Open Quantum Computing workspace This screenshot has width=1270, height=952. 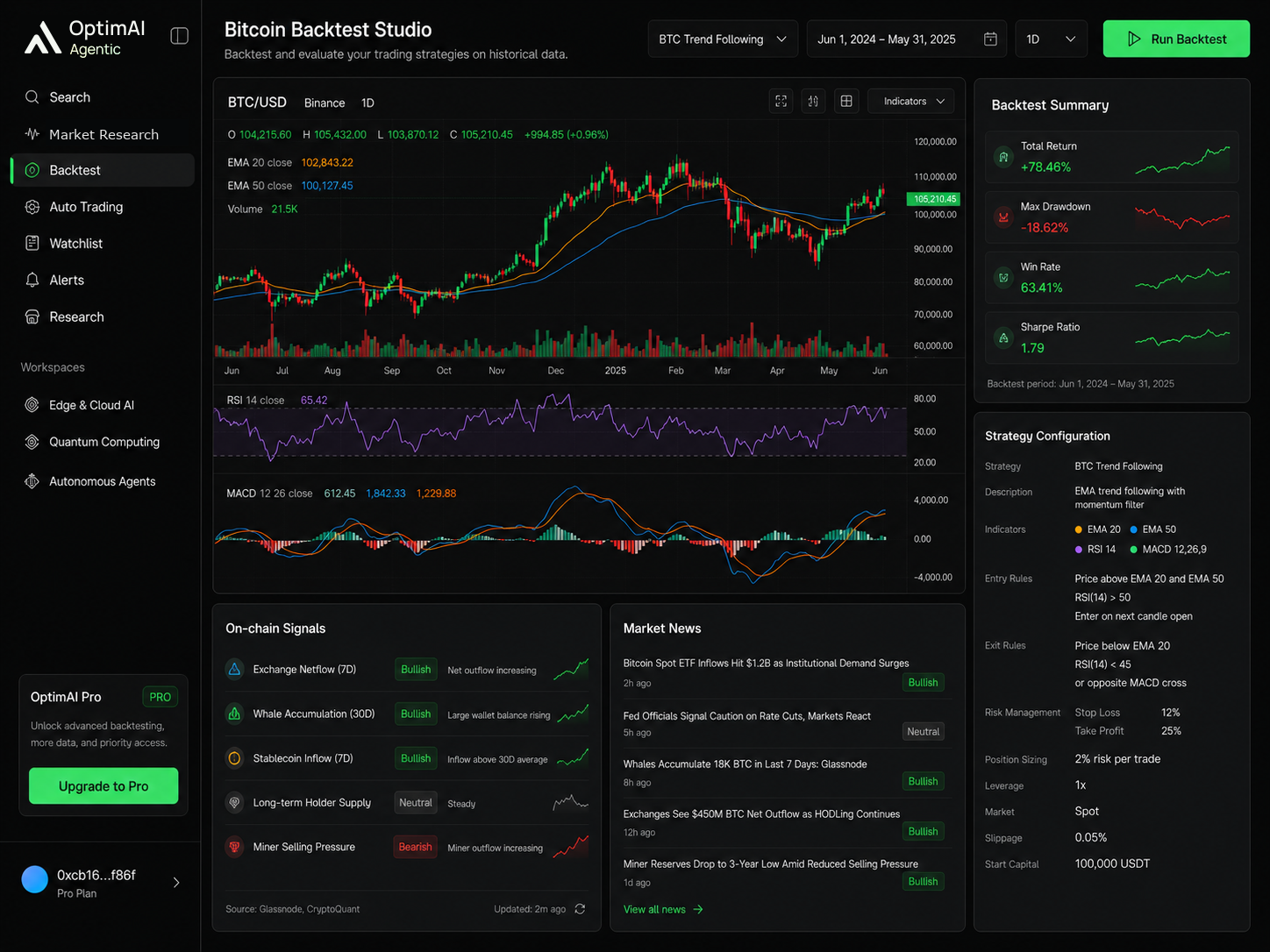(x=102, y=442)
